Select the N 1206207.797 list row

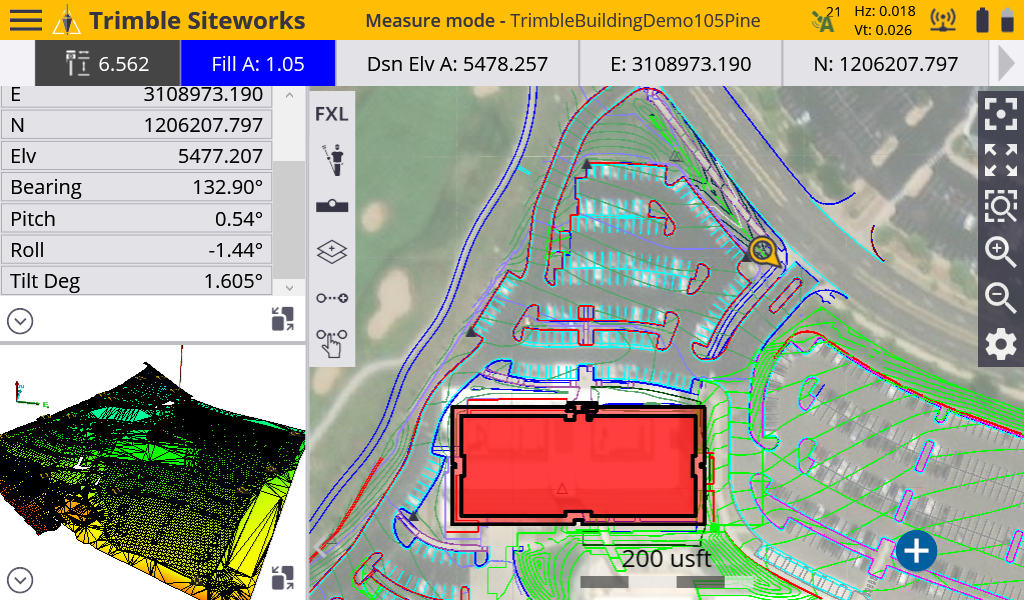point(136,125)
